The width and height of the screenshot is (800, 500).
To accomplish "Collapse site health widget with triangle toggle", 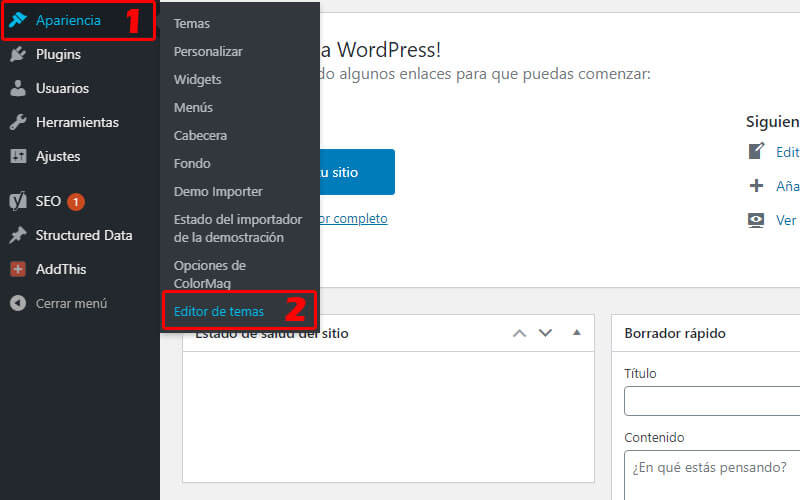I will (x=577, y=333).
